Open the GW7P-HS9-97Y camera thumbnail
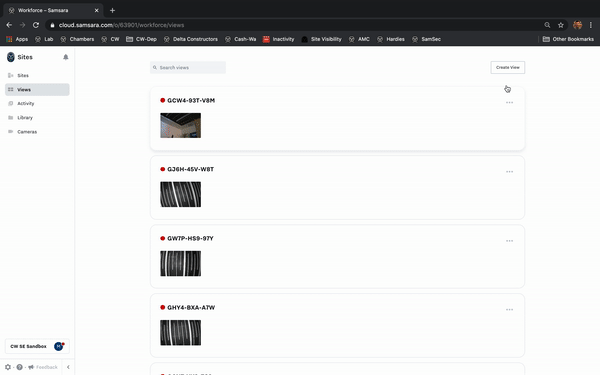This screenshot has width=600, height=375. point(181,264)
